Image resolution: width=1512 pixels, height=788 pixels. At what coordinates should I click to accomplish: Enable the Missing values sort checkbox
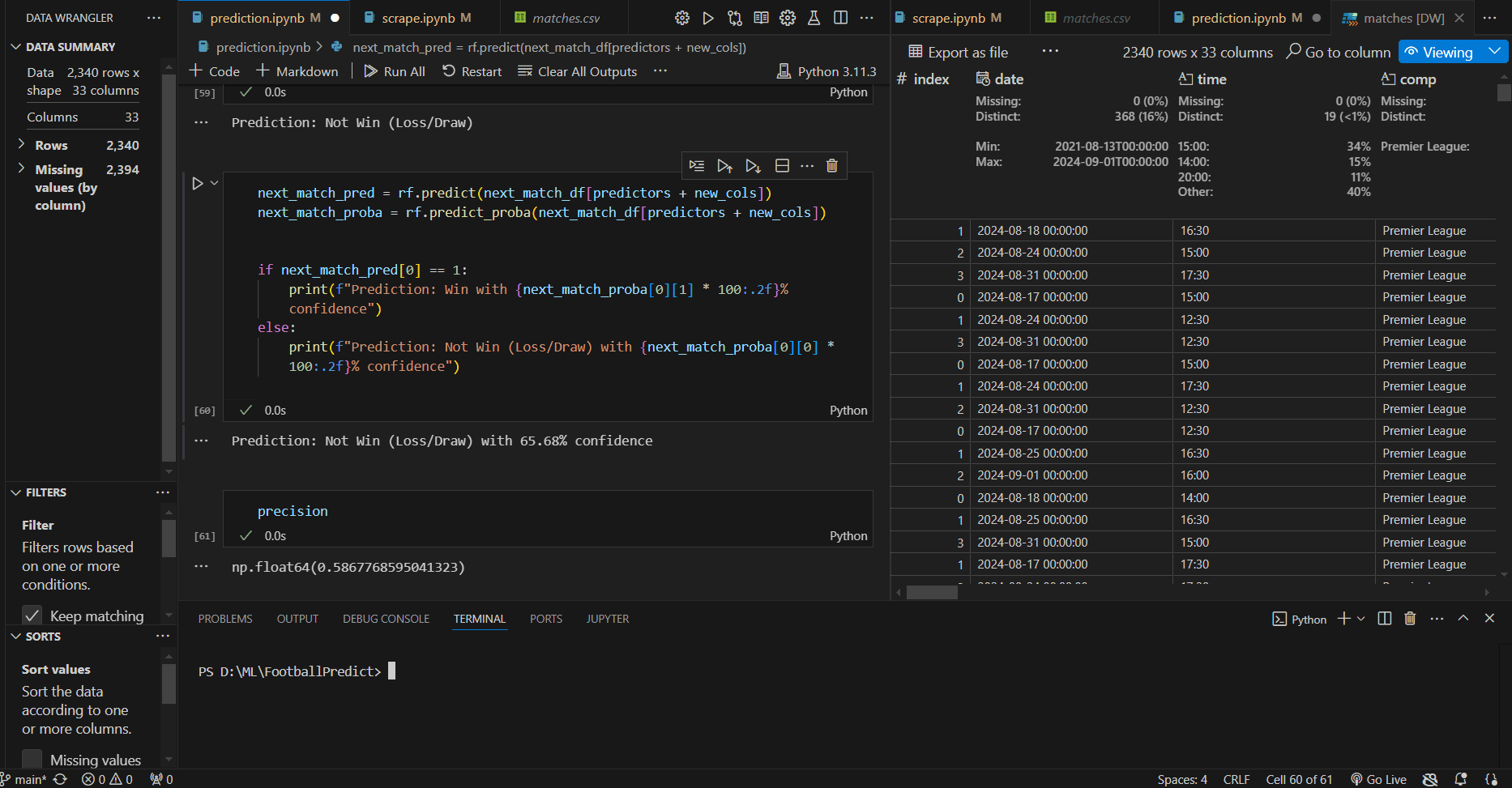pos(32,760)
